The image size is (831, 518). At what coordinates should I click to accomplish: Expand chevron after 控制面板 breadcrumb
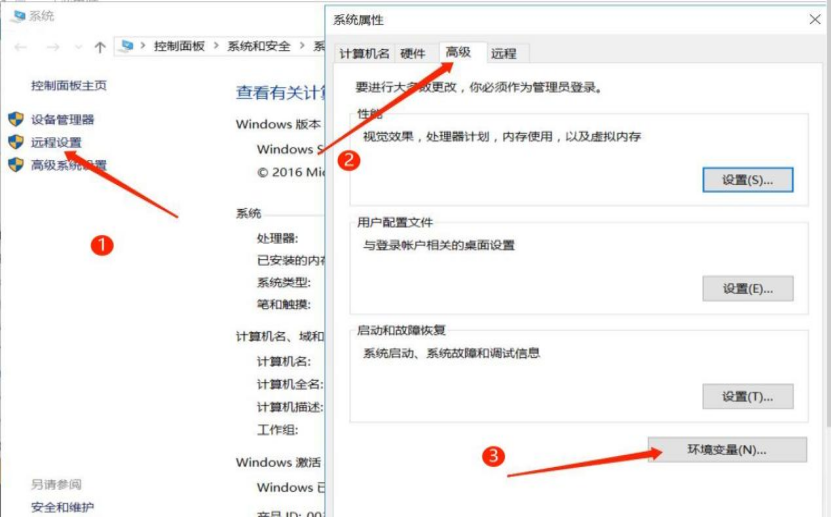216,46
